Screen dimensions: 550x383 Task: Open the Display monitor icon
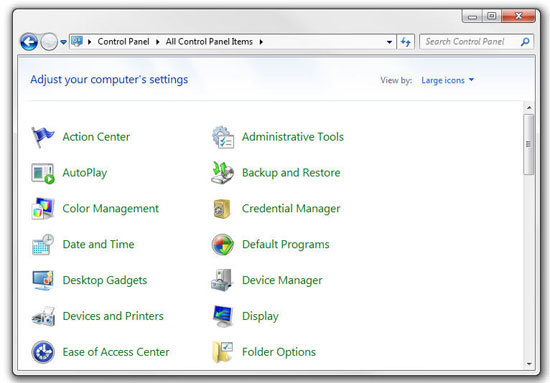tap(222, 316)
